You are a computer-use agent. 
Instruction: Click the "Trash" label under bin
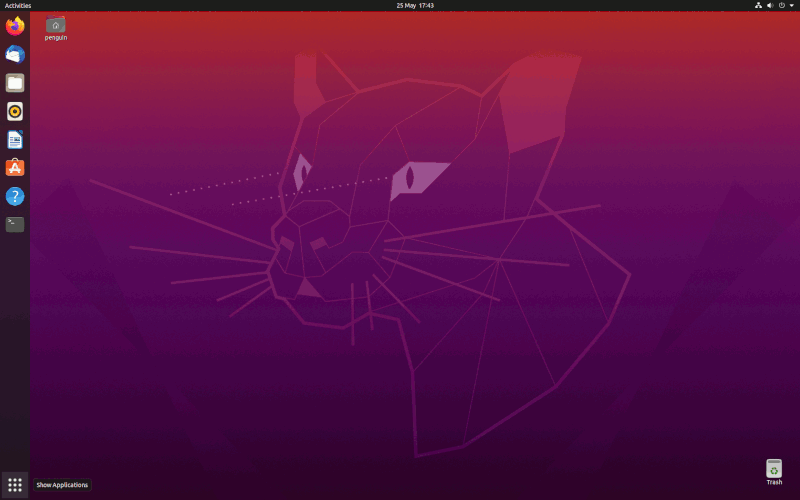[x=774, y=482]
